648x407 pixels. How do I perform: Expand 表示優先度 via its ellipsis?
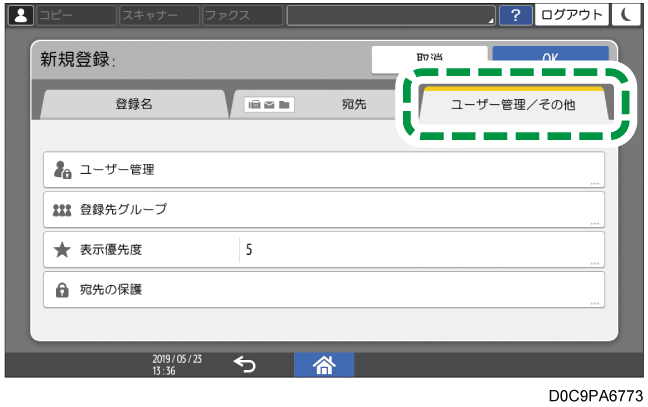[x=595, y=264]
